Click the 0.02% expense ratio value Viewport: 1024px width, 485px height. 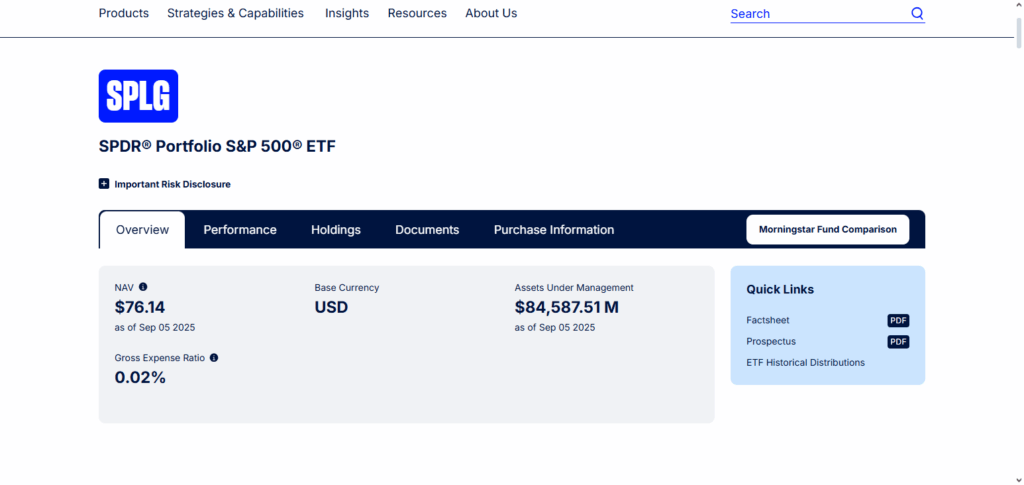pos(140,377)
